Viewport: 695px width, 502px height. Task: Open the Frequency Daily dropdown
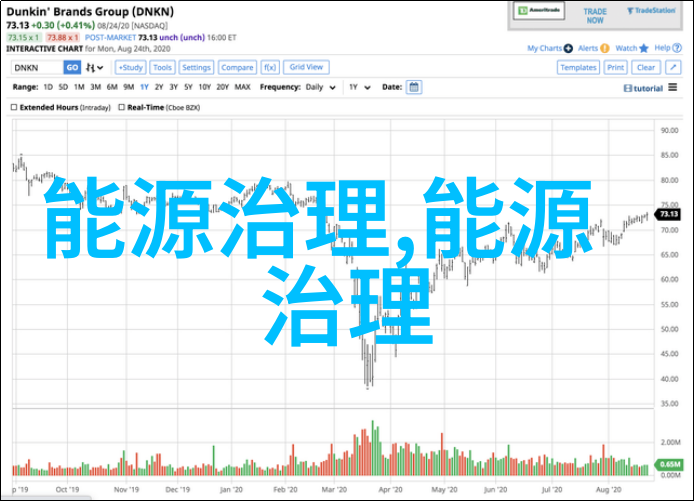[320, 87]
